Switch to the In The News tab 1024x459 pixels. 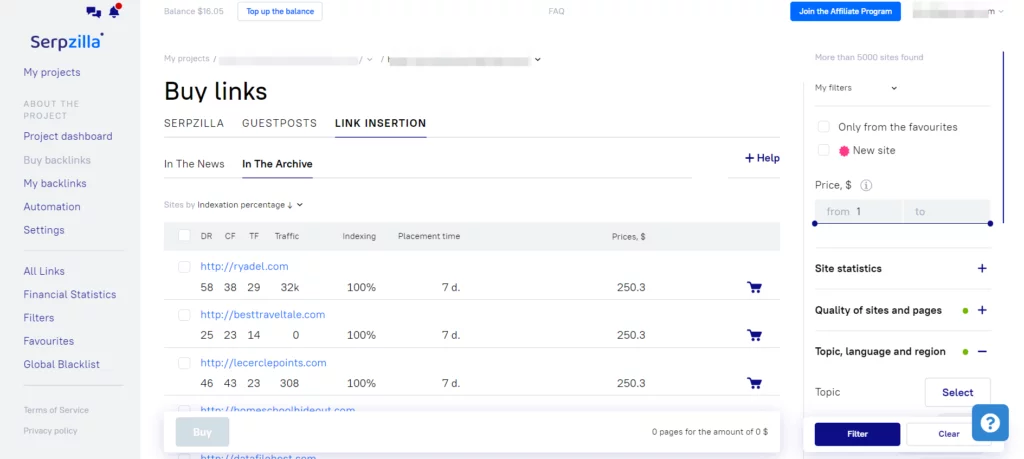tap(194, 164)
